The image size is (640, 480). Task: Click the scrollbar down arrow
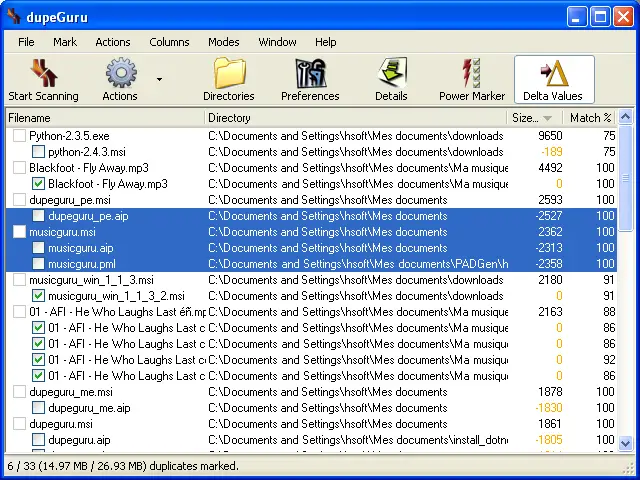pyautogui.click(x=625, y=443)
